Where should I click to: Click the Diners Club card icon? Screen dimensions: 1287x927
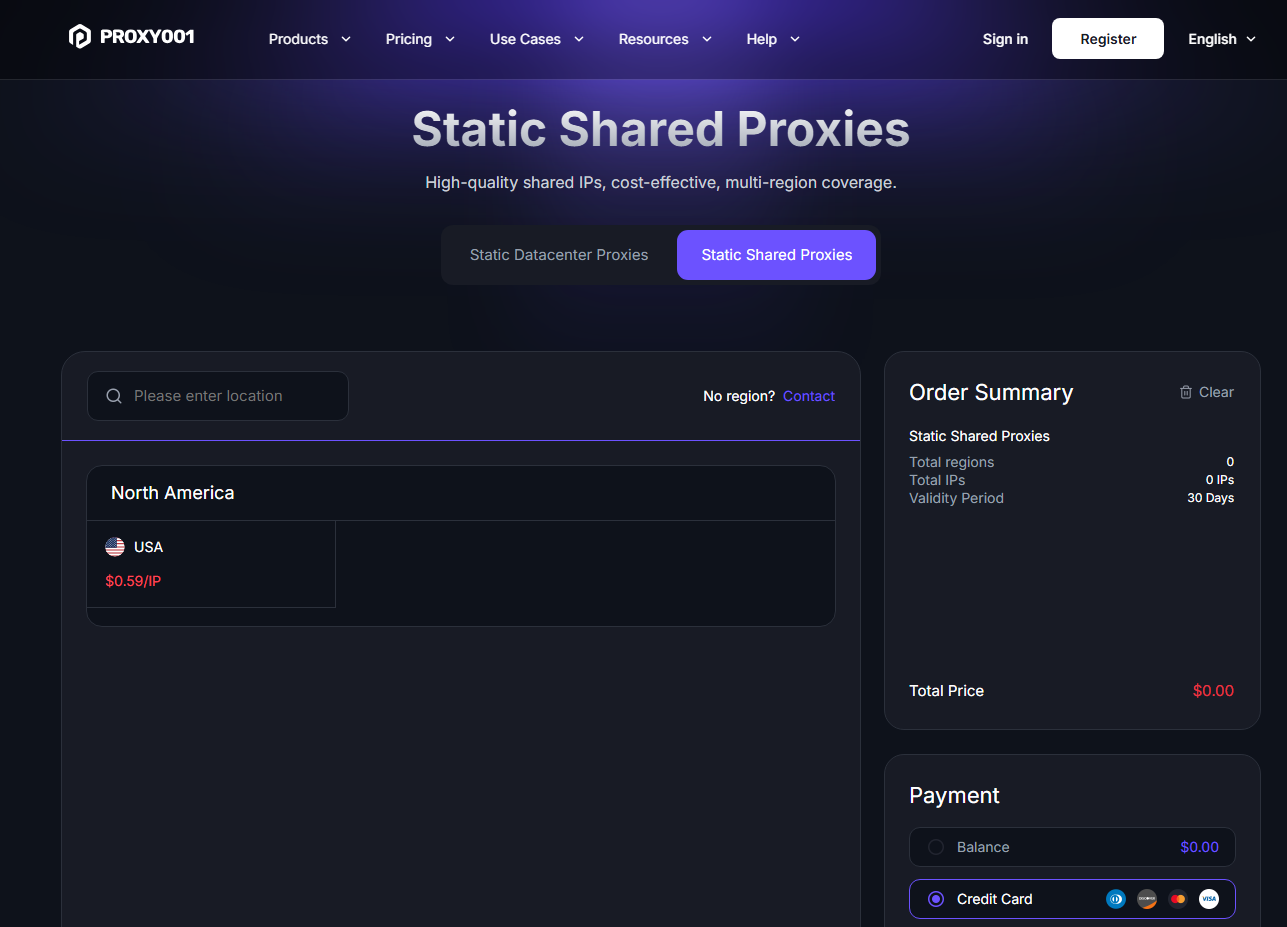(1116, 899)
